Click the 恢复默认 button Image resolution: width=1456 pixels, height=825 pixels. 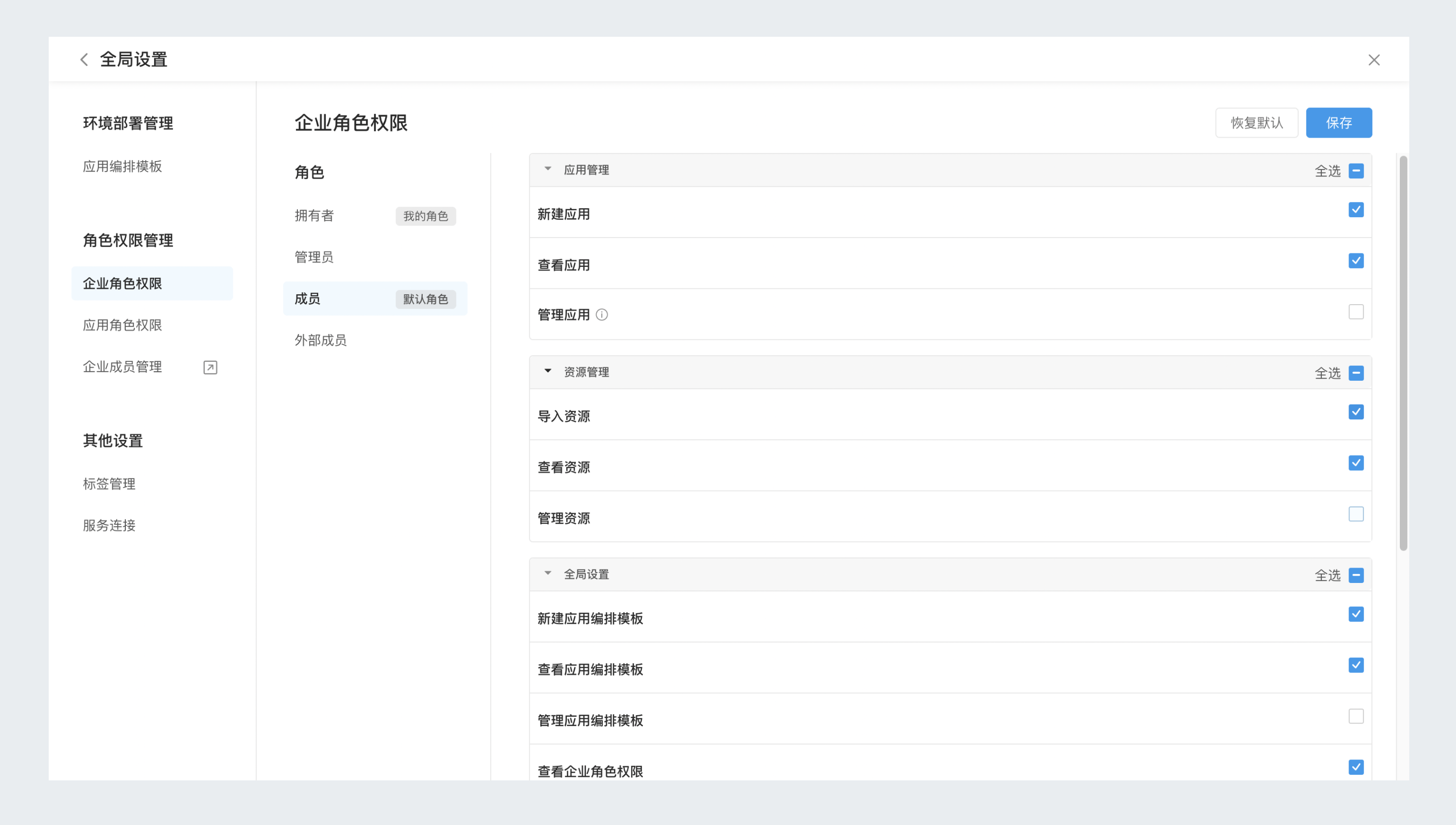click(x=1257, y=122)
